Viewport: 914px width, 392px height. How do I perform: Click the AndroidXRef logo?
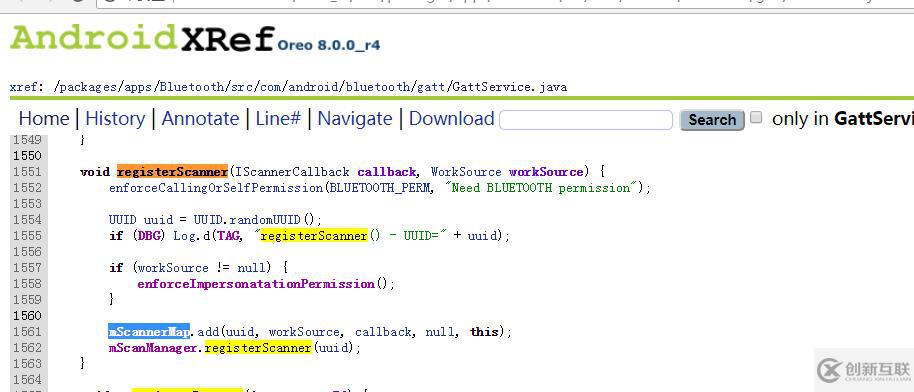pyautogui.click(x=142, y=38)
